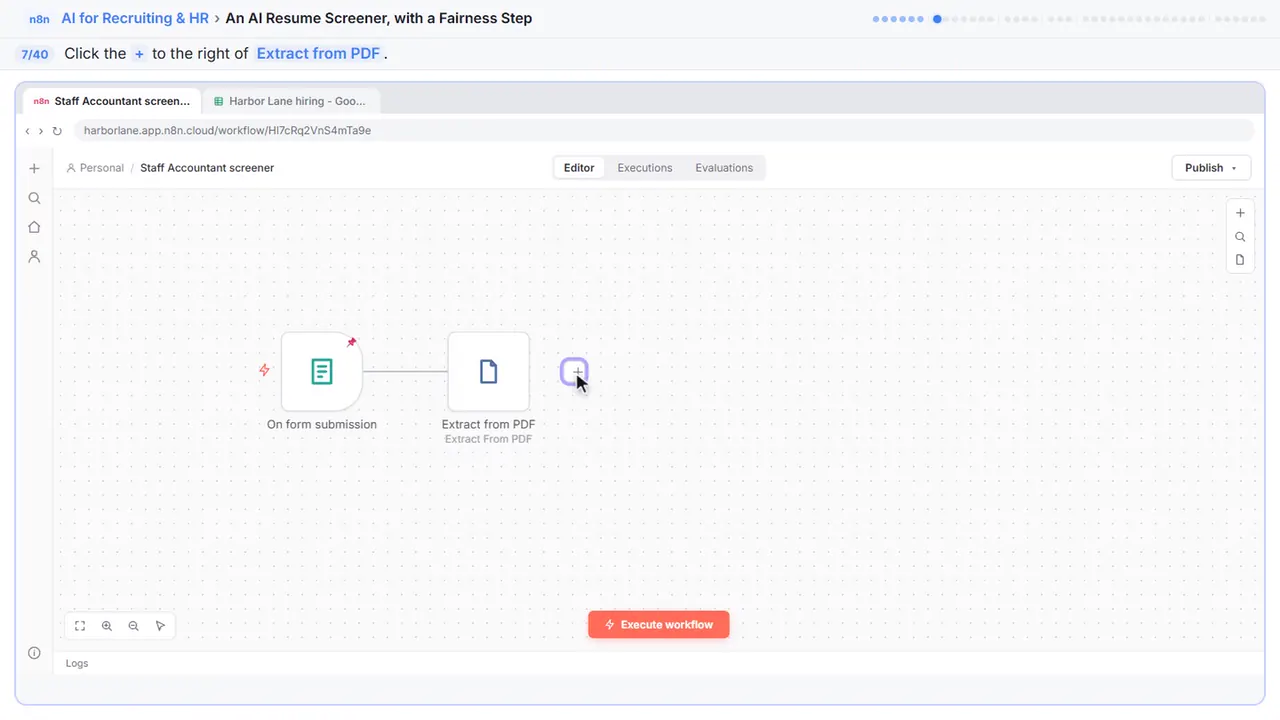Go forward in the browser
The width and height of the screenshot is (1280, 720).
pyautogui.click(x=41, y=131)
